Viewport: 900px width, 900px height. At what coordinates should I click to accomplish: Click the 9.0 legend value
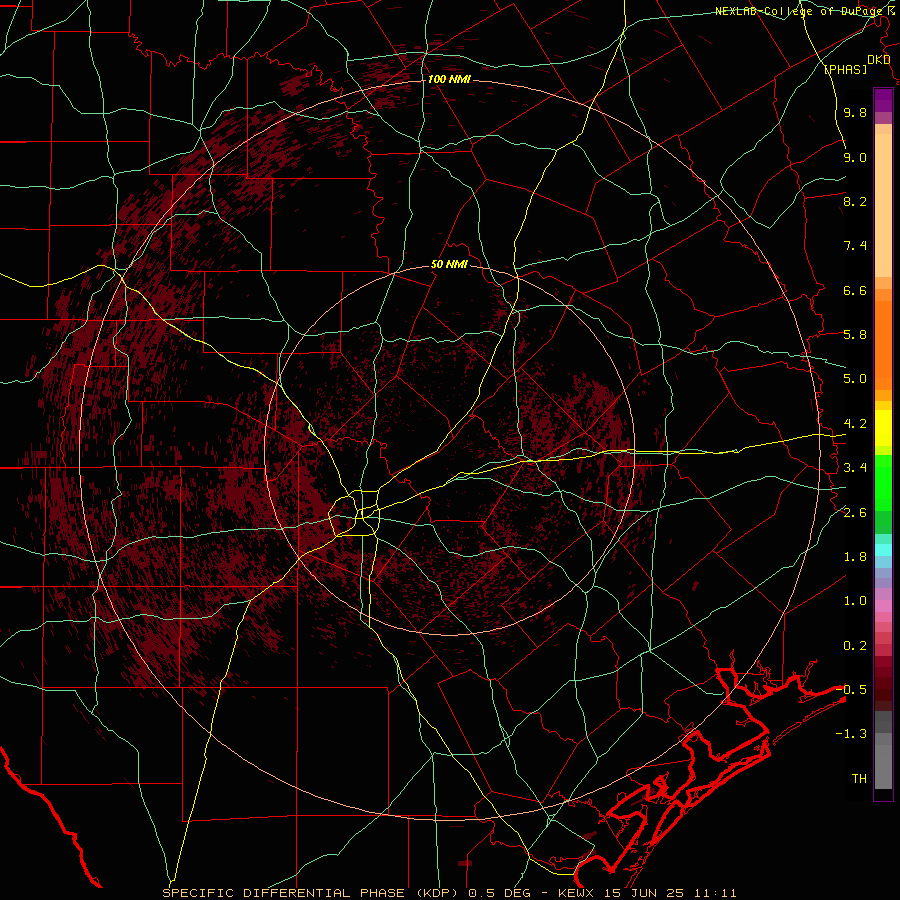[x=855, y=157]
